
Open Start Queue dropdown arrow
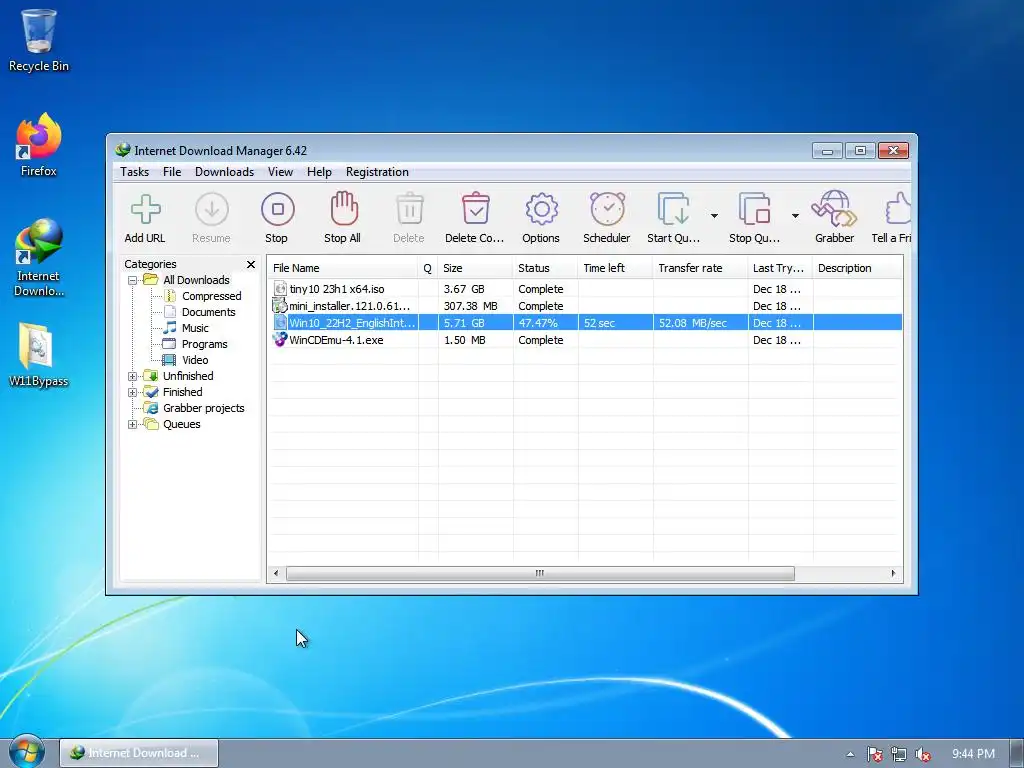[x=714, y=216]
